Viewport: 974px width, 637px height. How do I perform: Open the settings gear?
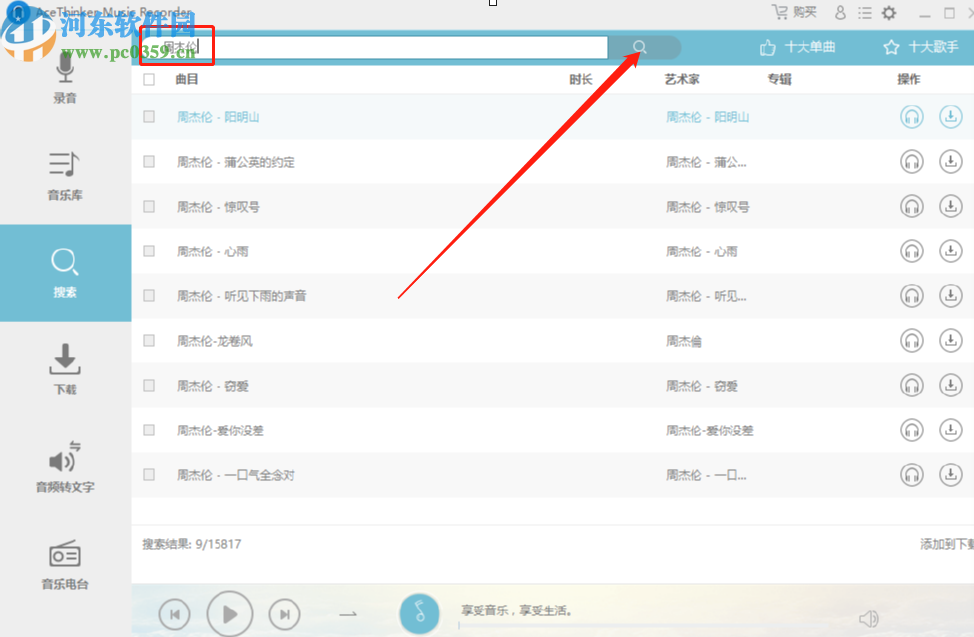click(x=887, y=13)
